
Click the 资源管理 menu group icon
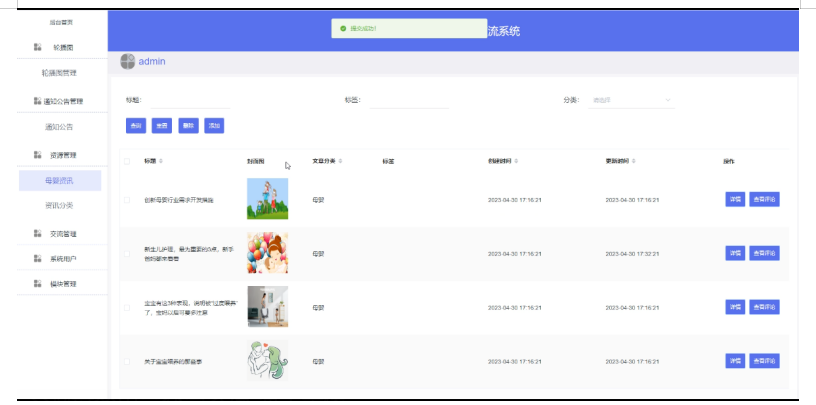(37, 155)
